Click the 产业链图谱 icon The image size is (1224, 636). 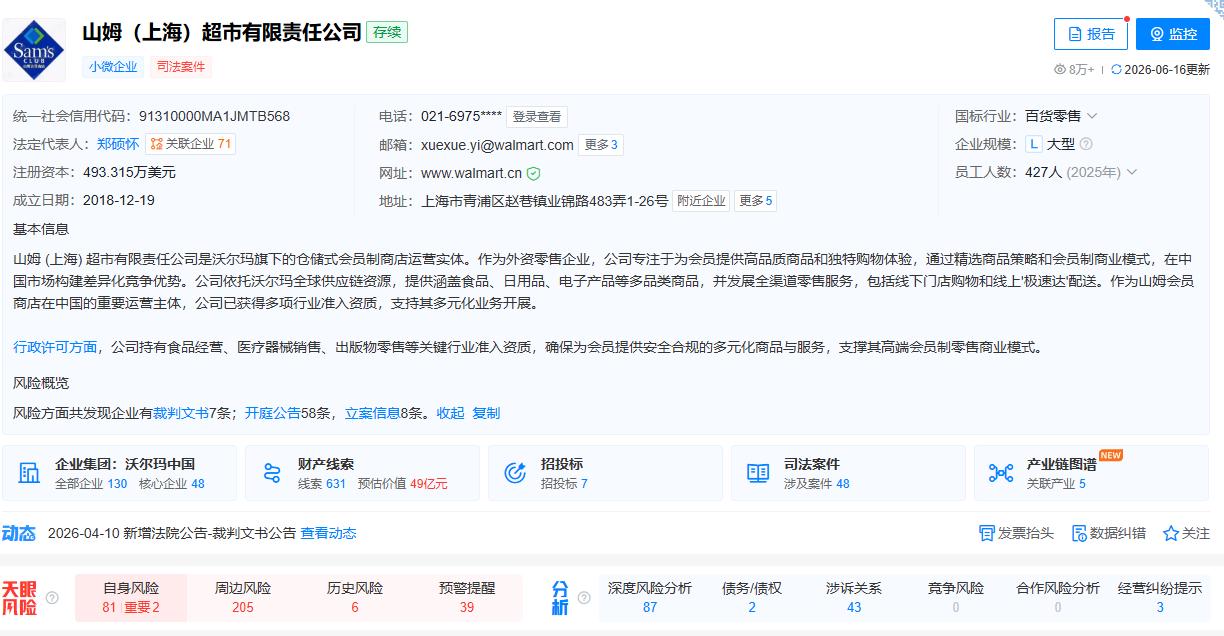pyautogui.click(x=1001, y=473)
